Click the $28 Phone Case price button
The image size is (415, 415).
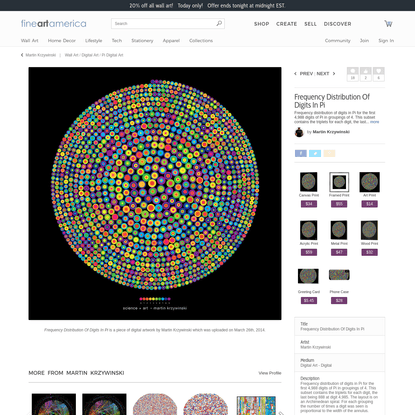click(339, 301)
